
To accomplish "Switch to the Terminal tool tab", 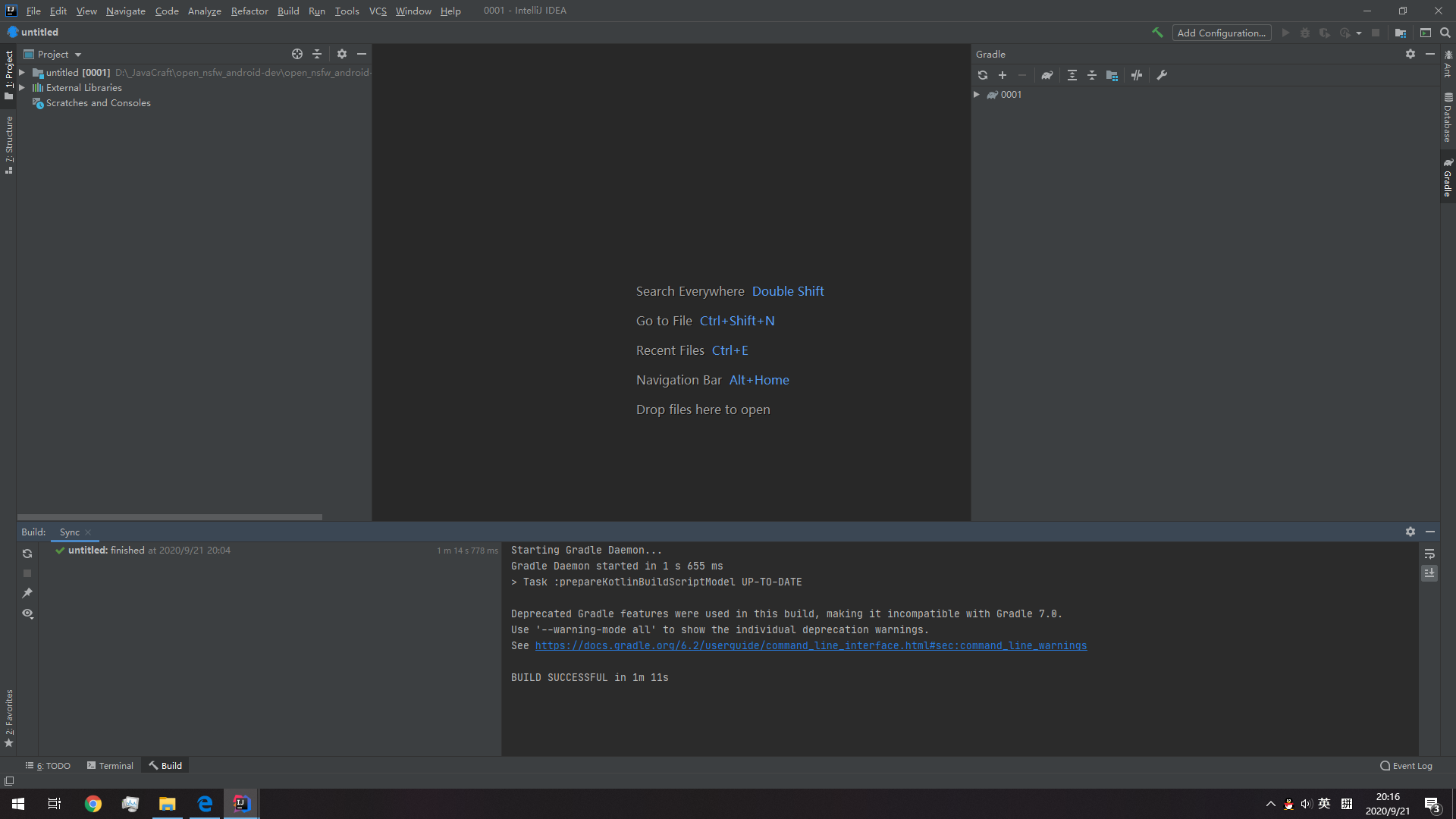I will click(x=110, y=765).
